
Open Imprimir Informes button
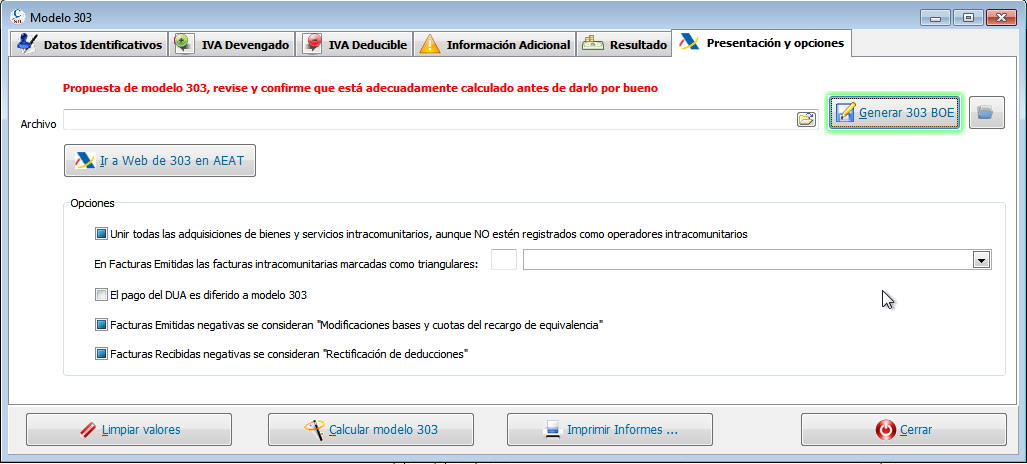[610, 430]
